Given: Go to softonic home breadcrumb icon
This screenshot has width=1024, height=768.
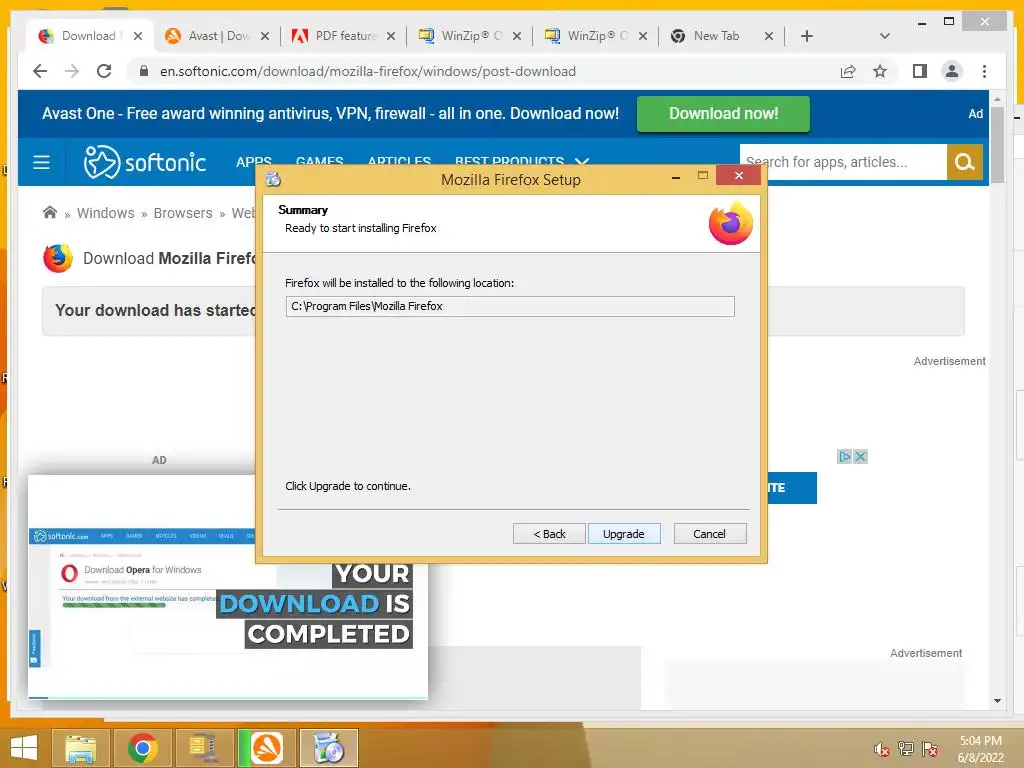Looking at the screenshot, I should (50, 212).
